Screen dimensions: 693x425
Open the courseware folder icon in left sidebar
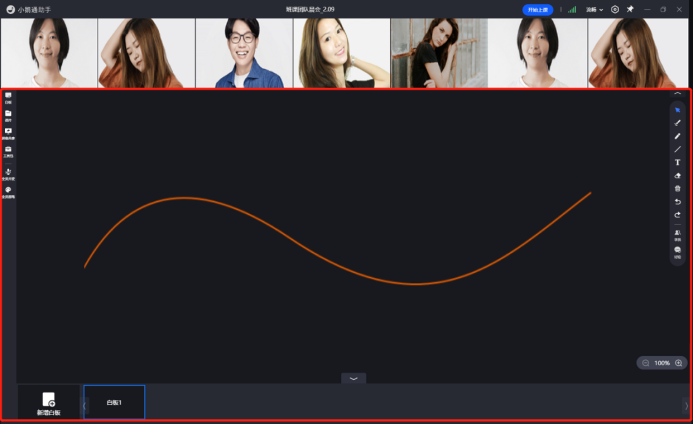click(8, 116)
